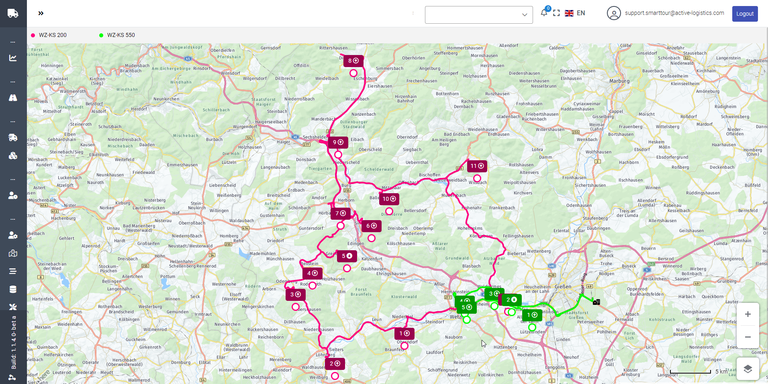Open the upper user-settings sidebar icon
Viewport: 768px width, 384px height.
click(x=13, y=195)
